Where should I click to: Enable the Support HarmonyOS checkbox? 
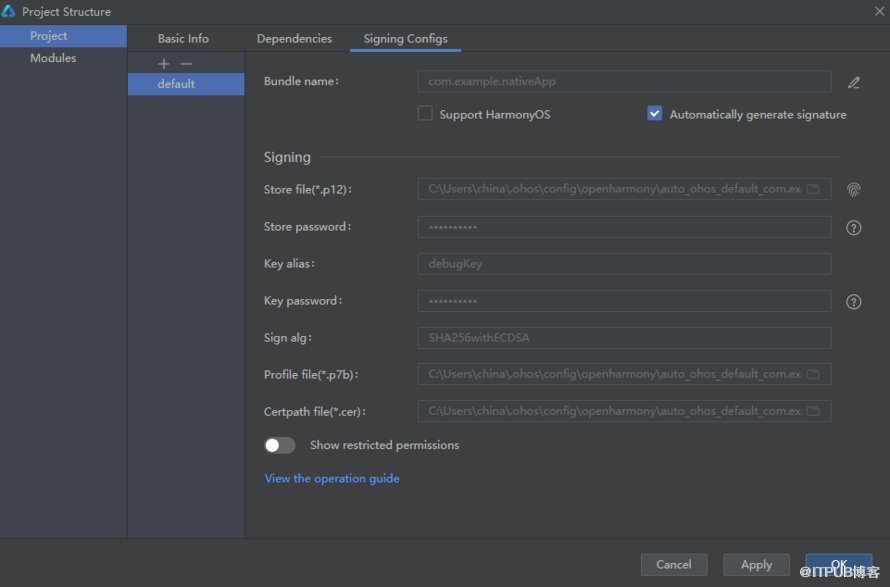coord(425,114)
